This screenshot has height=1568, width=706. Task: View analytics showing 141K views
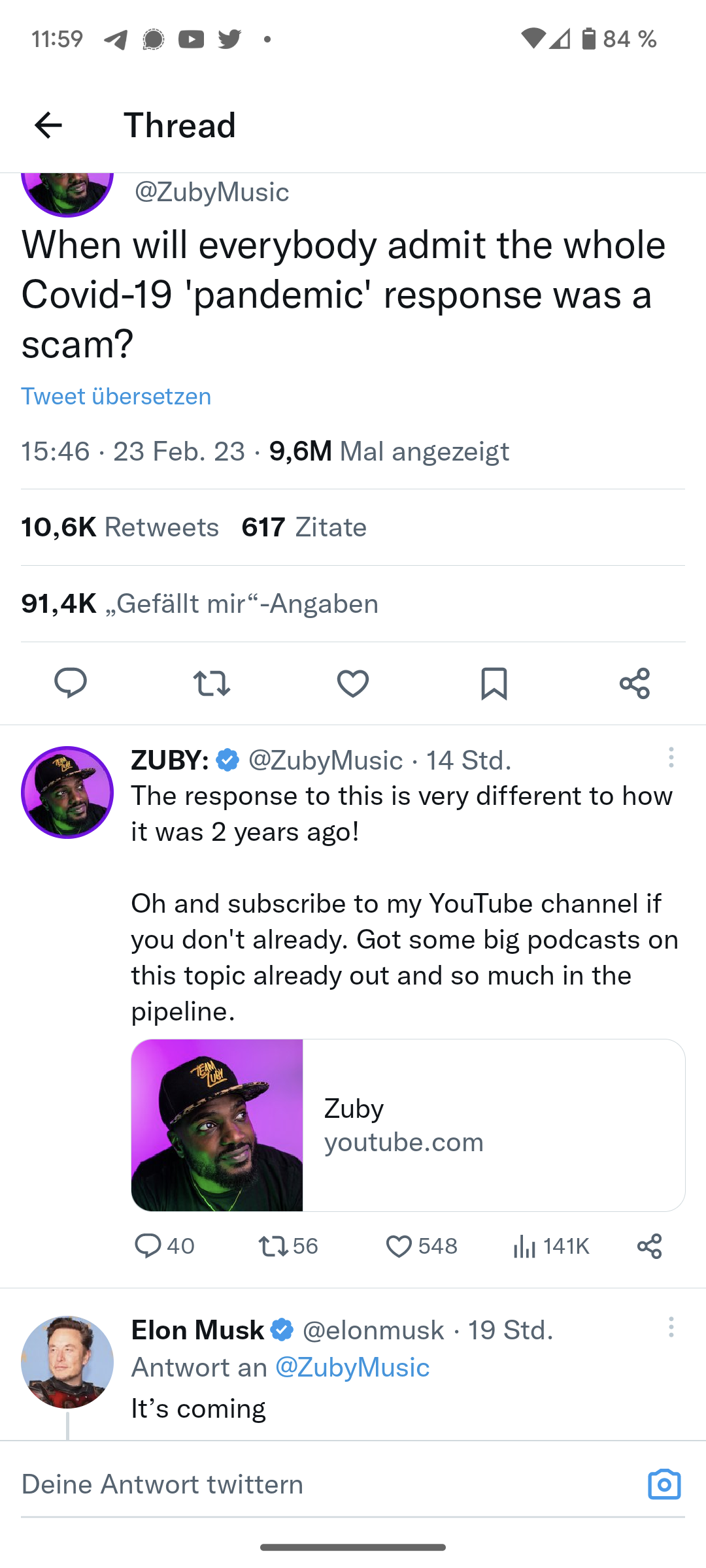(525, 1246)
